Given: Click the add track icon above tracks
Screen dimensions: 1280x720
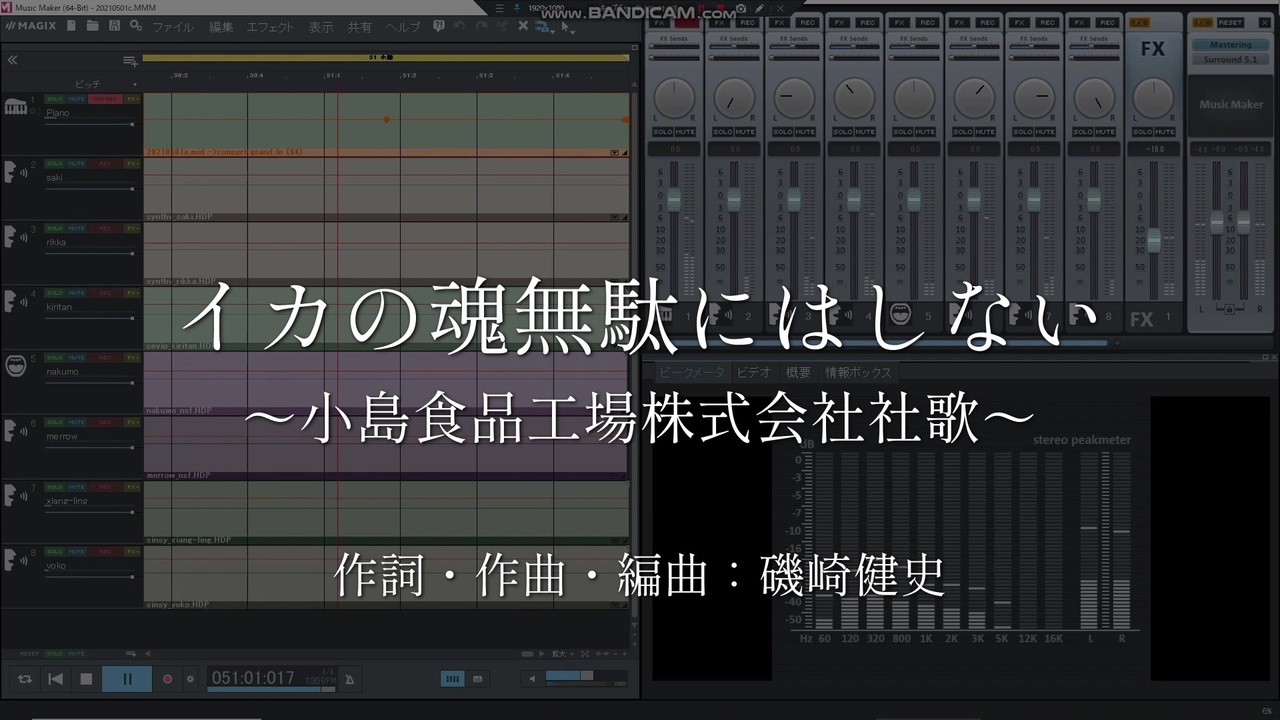Looking at the screenshot, I should 130,61.
